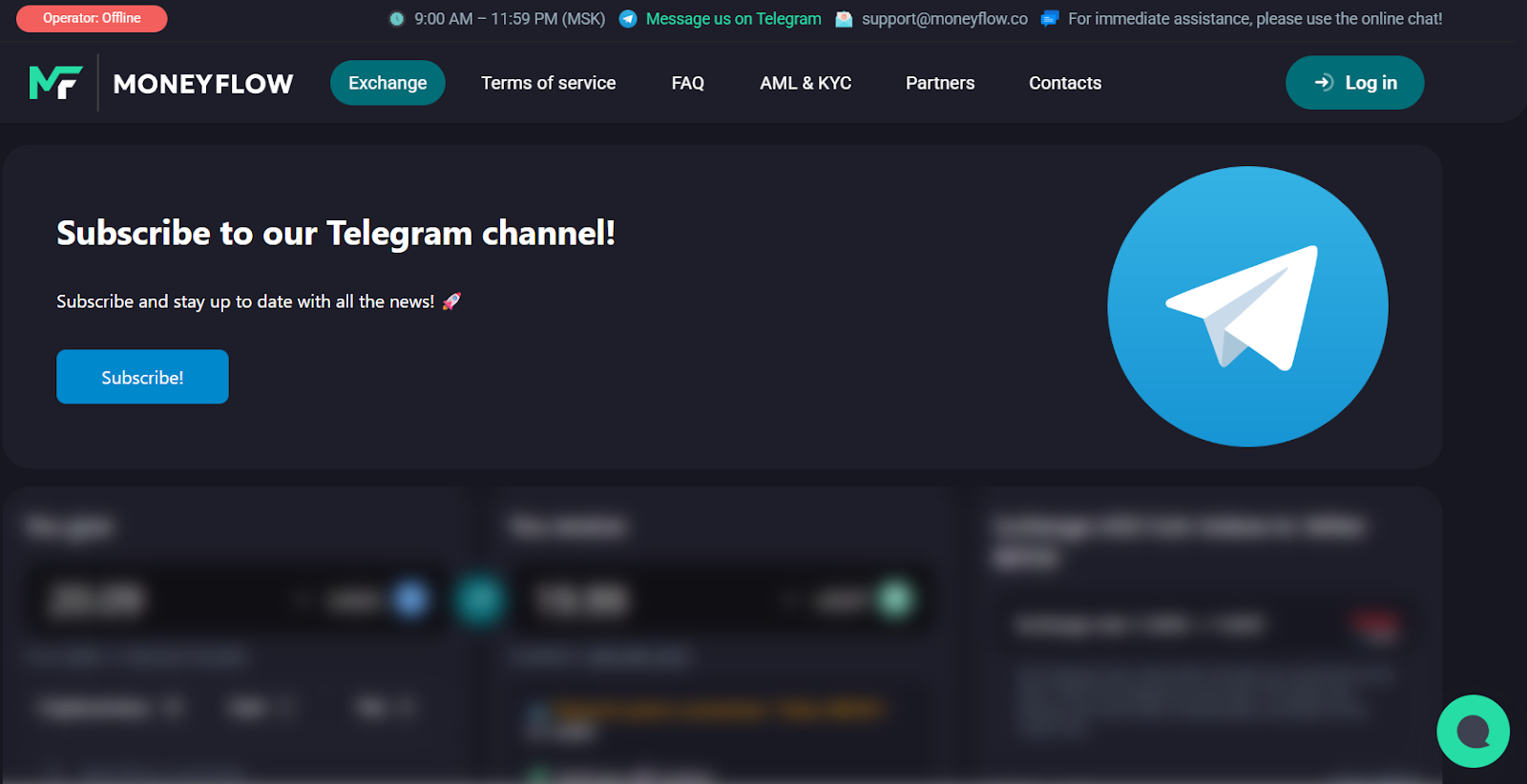Viewport: 1527px width, 784px height.
Task: Click the blue Subscribe! button
Action: 142,377
